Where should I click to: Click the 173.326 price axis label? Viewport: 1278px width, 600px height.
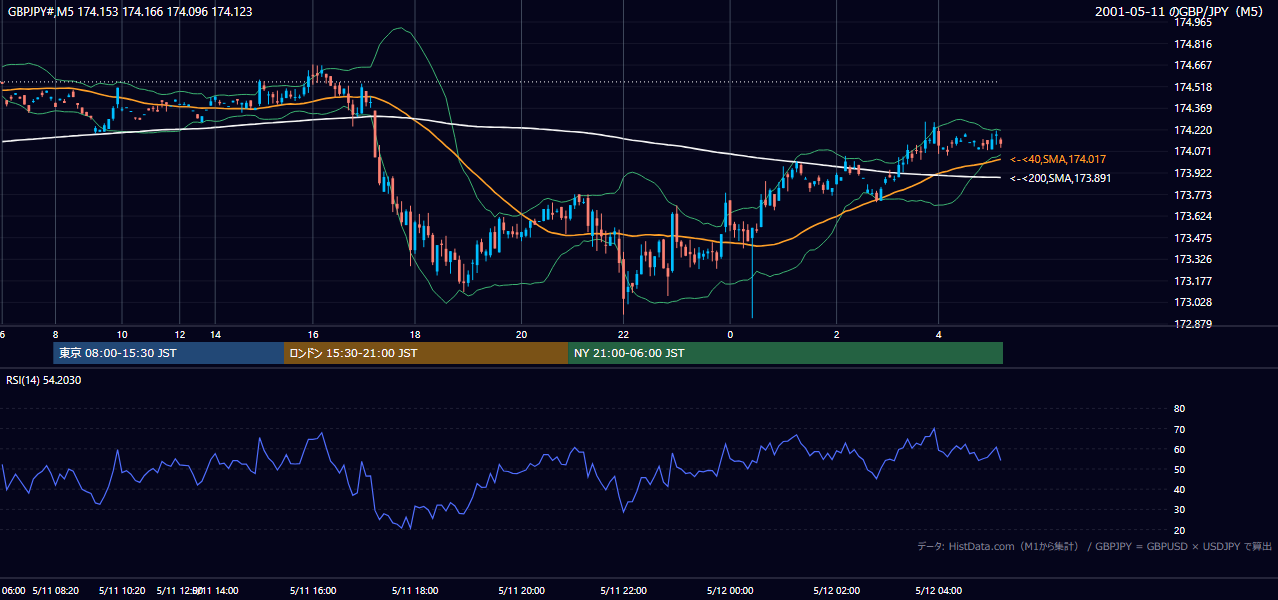coord(1194,259)
